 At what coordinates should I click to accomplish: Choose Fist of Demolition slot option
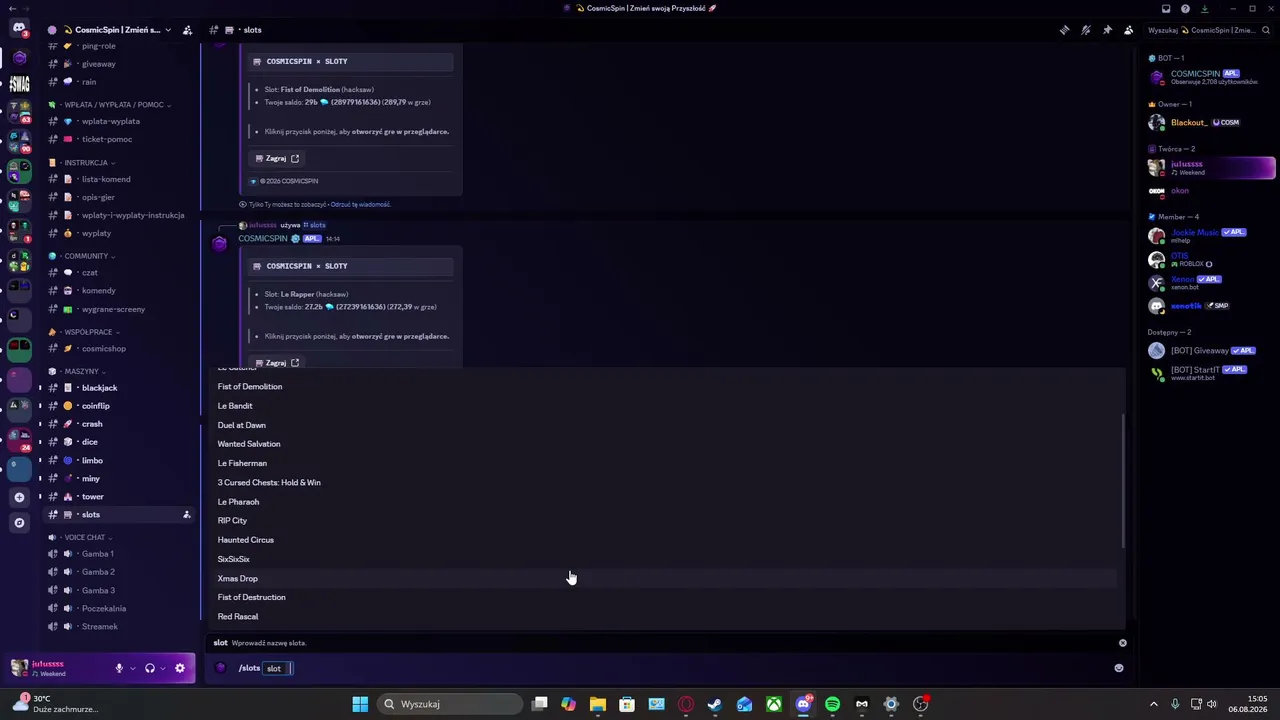tap(666, 387)
